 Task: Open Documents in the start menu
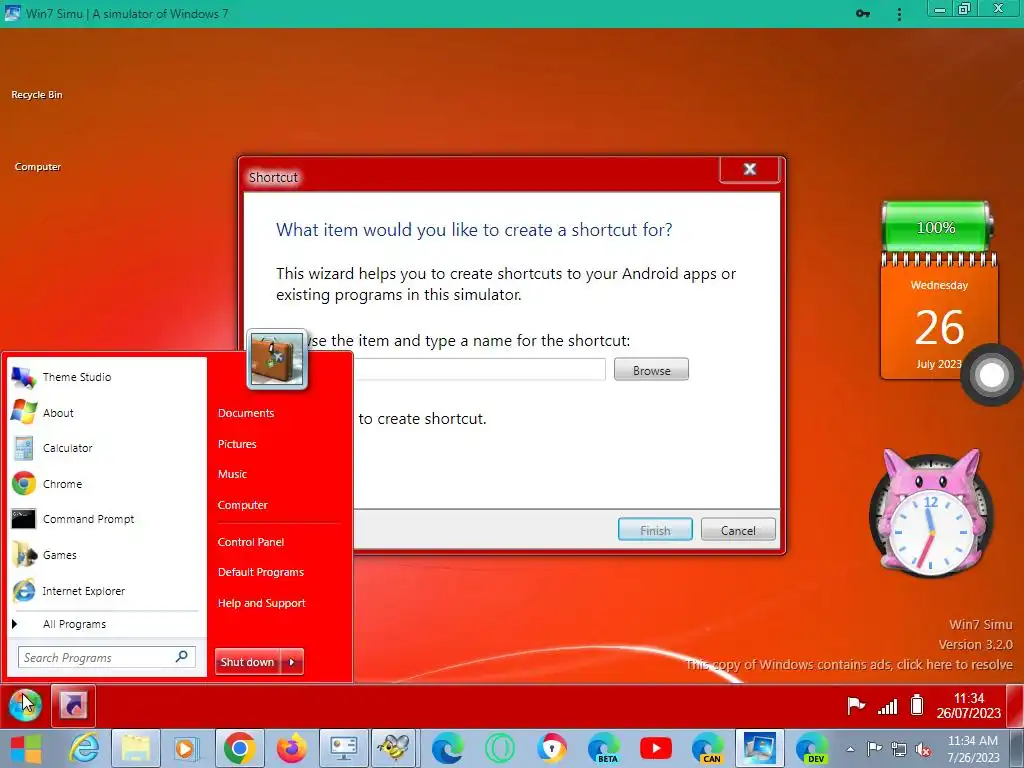point(246,413)
